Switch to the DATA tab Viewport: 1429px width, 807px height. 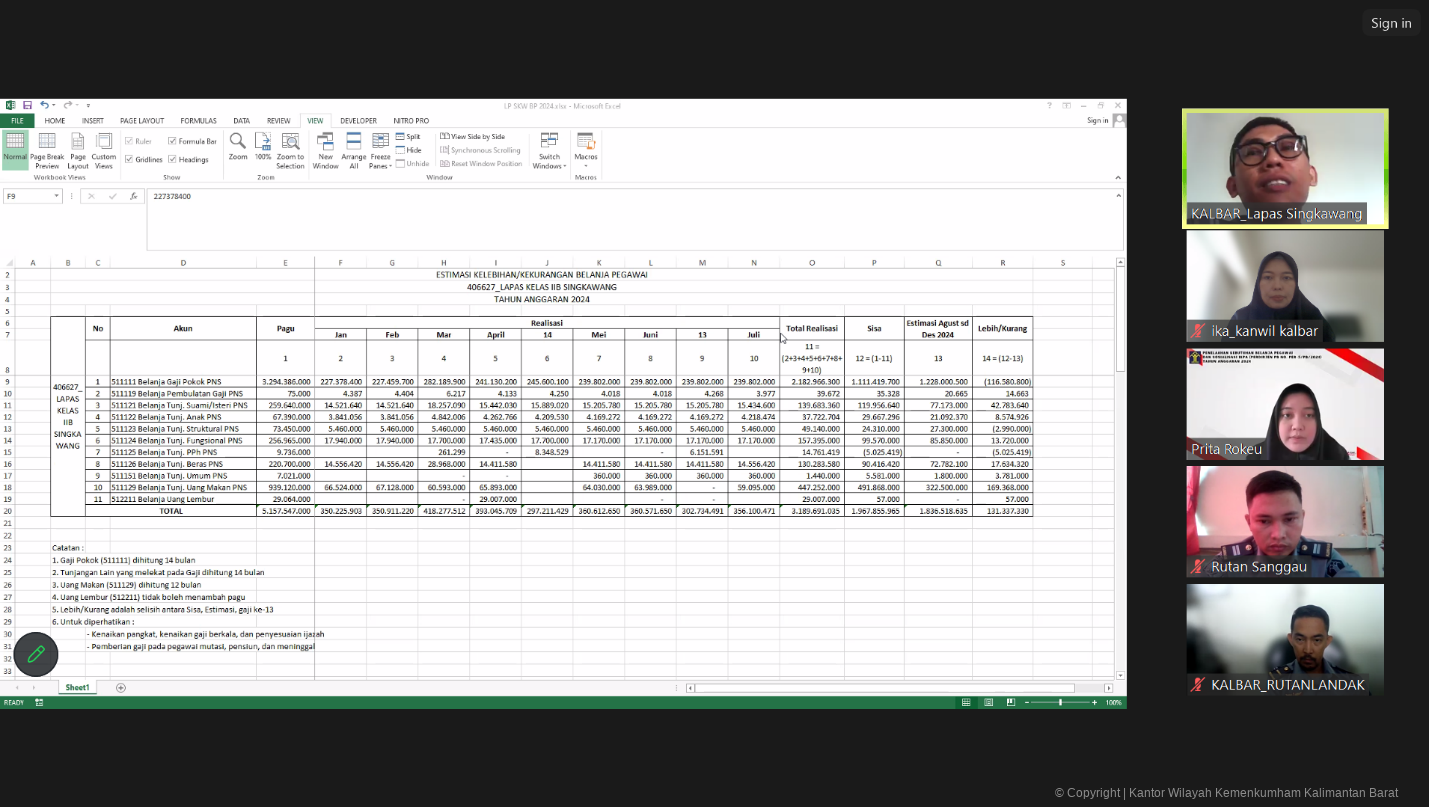coord(241,121)
